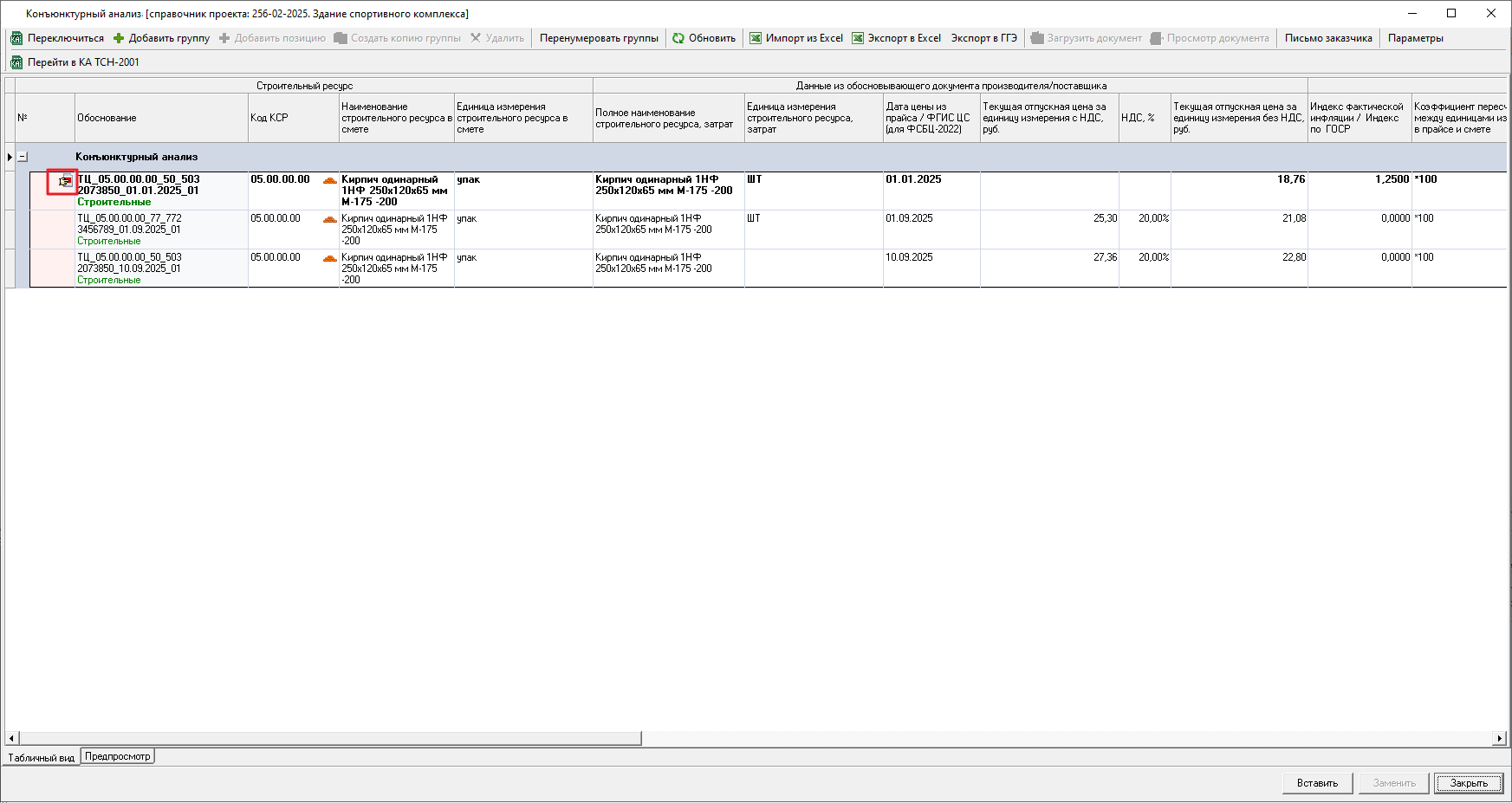1512x803 pixels.
Task: Open Перейти в КА ТСН-2001 icon
Action: tap(16, 62)
